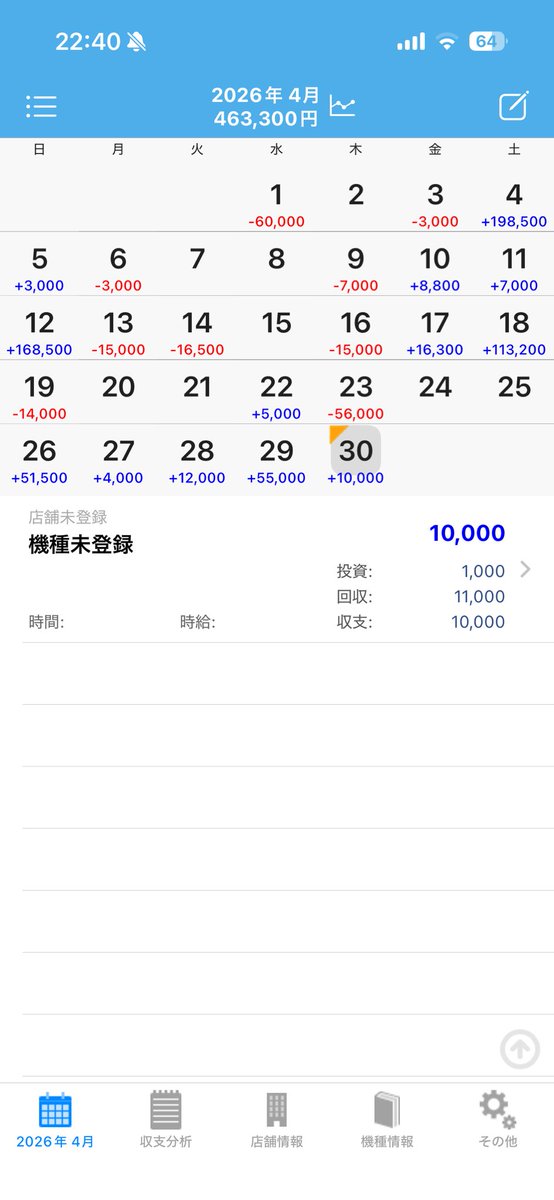Select day 21 in the calendar
Viewport: 554px width, 1200px height.
click(197, 396)
